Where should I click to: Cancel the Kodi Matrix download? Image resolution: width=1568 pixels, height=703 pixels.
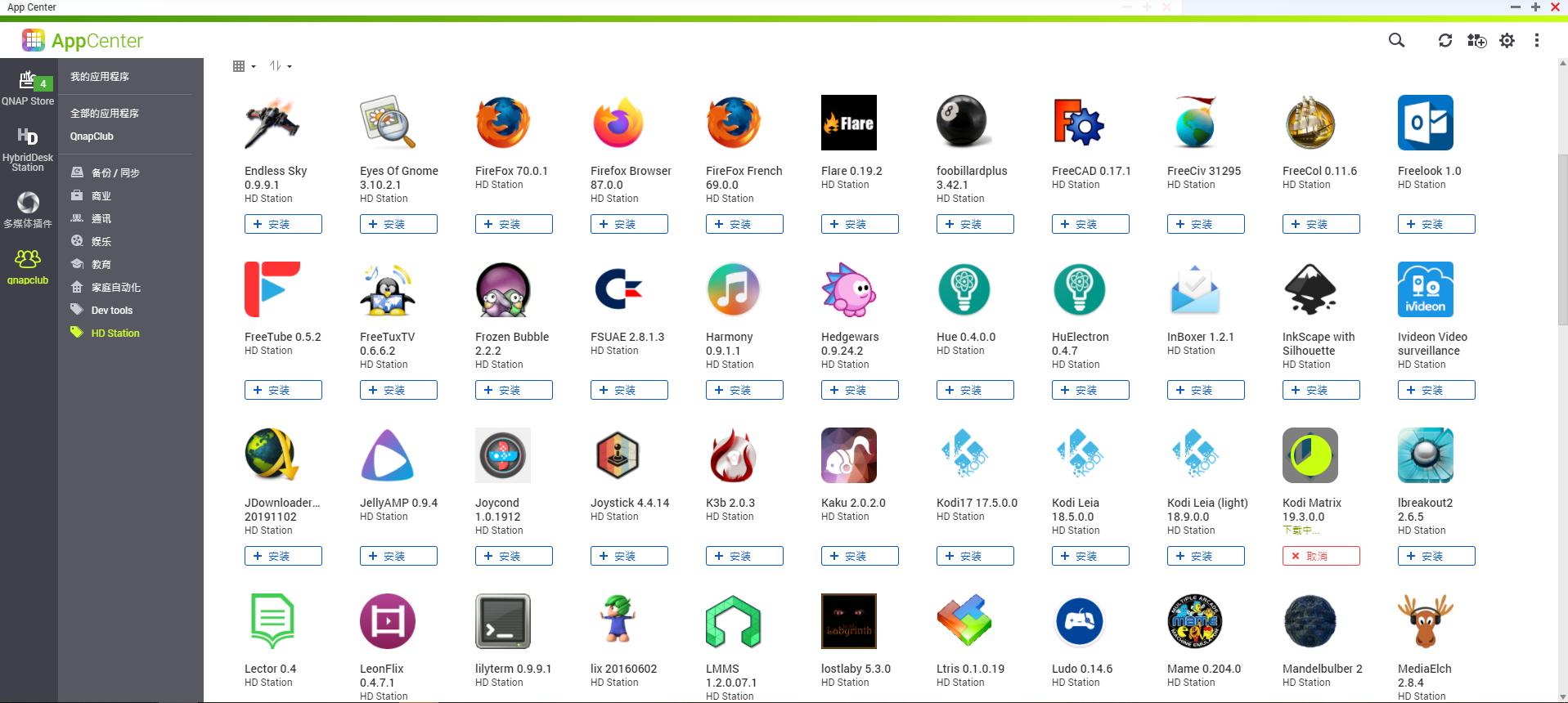(x=1321, y=556)
